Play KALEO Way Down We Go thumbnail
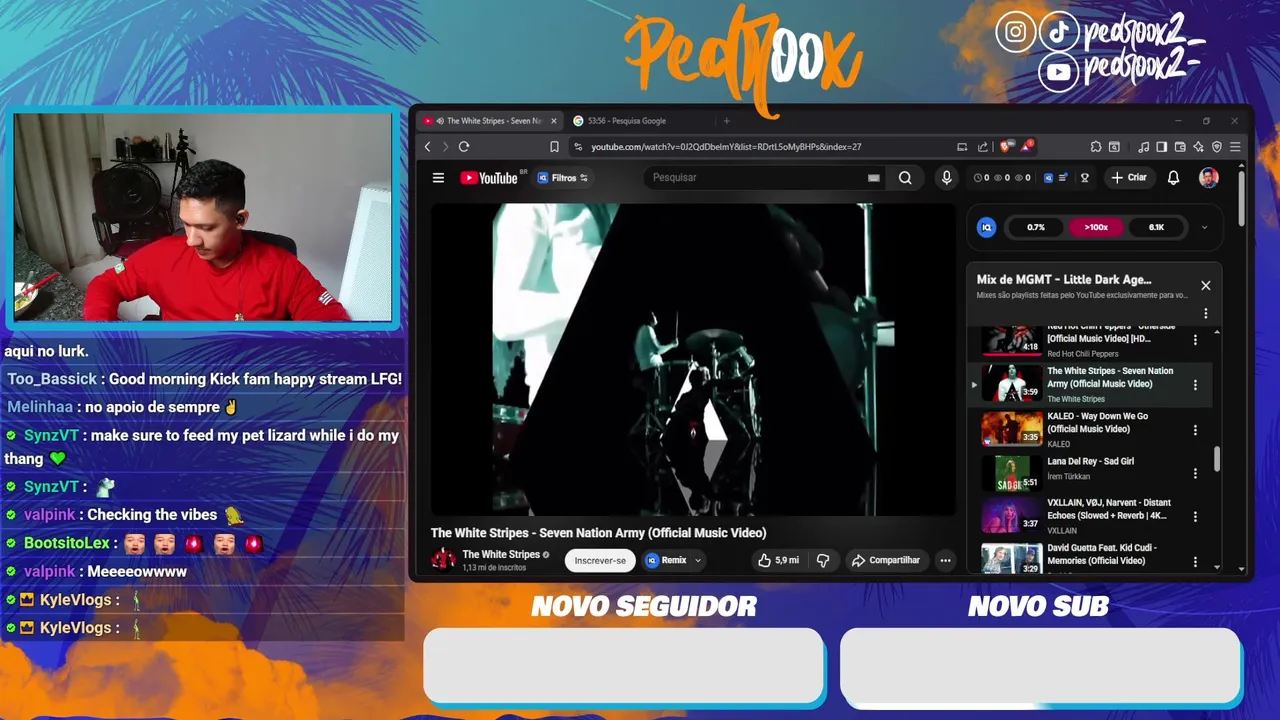 (x=1012, y=428)
